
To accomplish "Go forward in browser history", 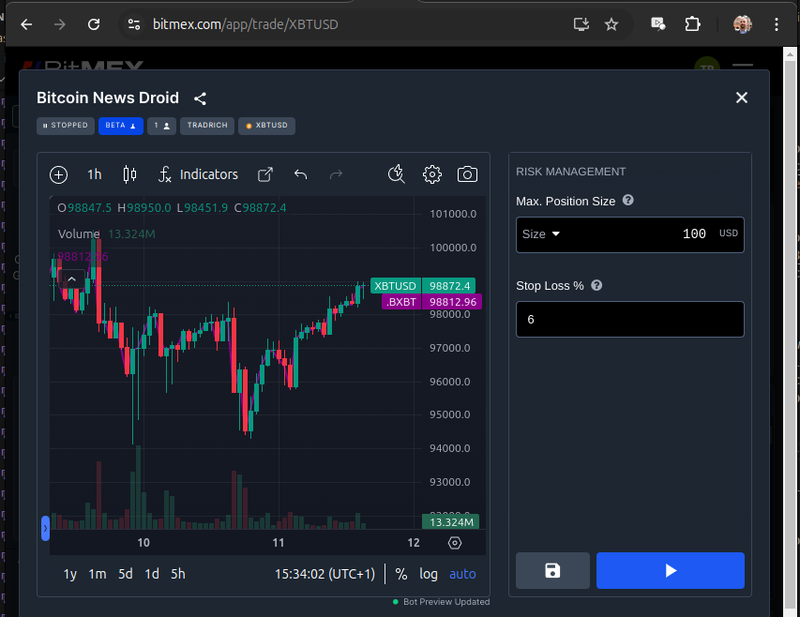I will (60, 24).
